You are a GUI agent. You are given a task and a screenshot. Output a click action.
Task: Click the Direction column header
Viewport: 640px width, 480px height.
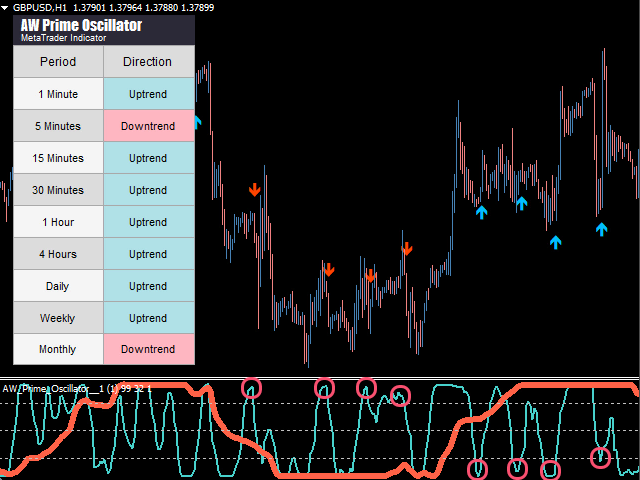pyautogui.click(x=148, y=62)
